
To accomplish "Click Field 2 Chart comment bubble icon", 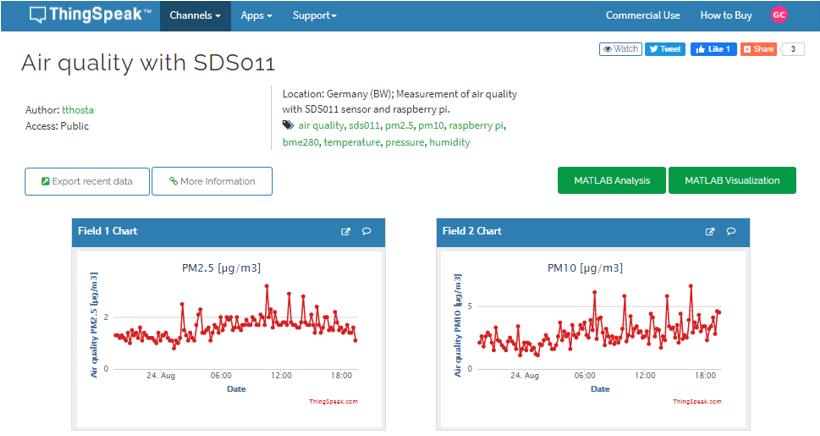I will pyautogui.click(x=731, y=231).
